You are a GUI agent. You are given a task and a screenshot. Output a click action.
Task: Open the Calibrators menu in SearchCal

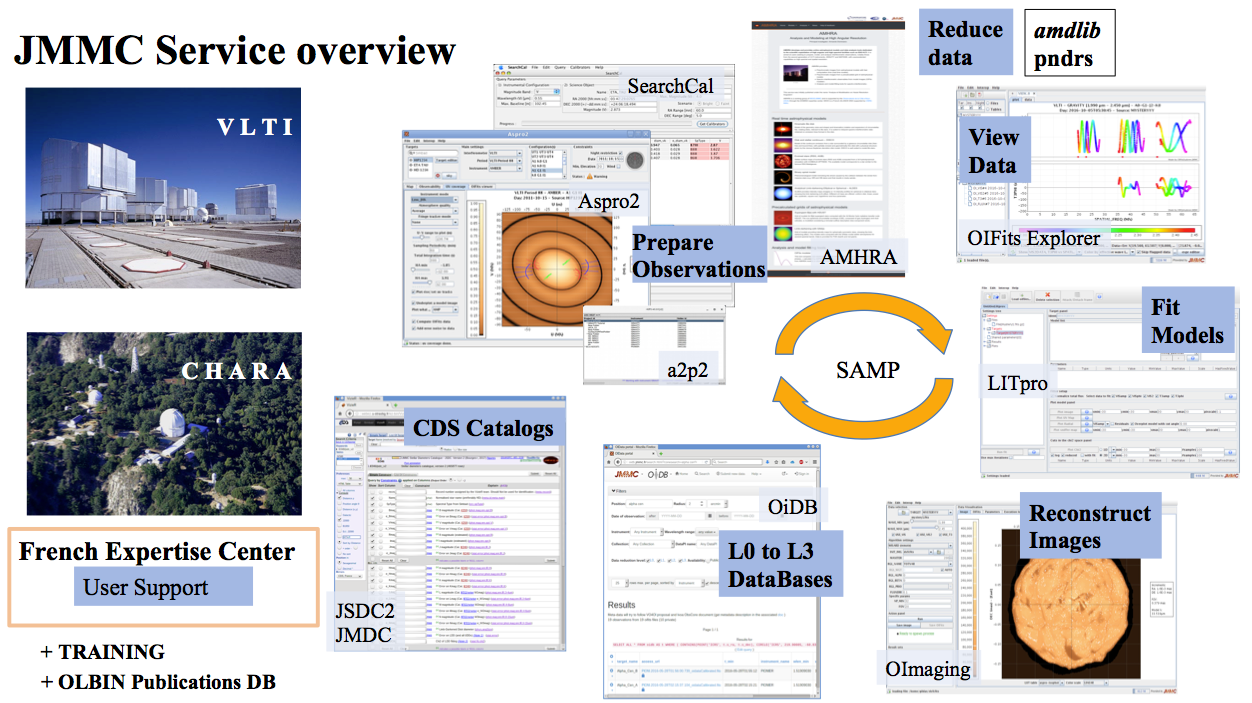coord(580,67)
